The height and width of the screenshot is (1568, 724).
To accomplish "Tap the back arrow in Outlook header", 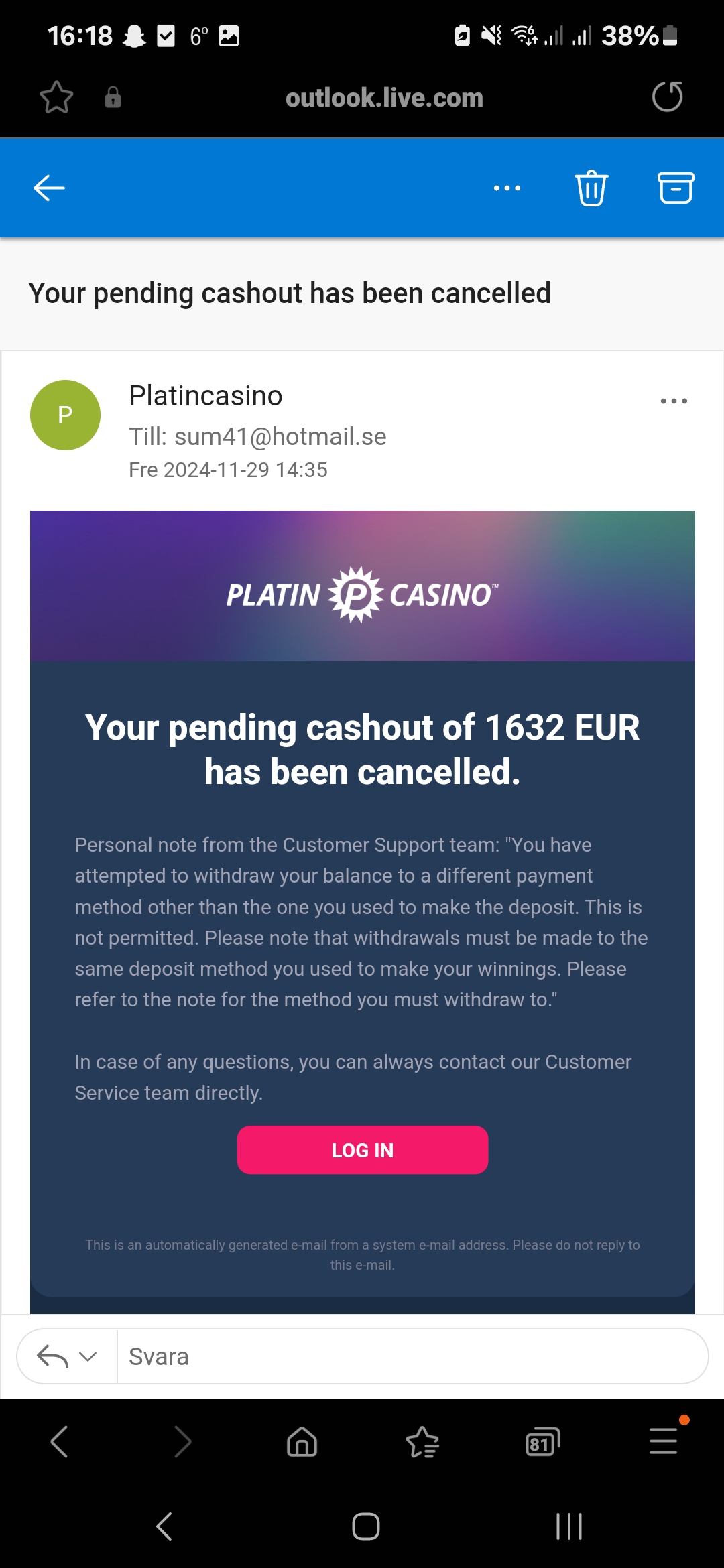I will 50,188.
